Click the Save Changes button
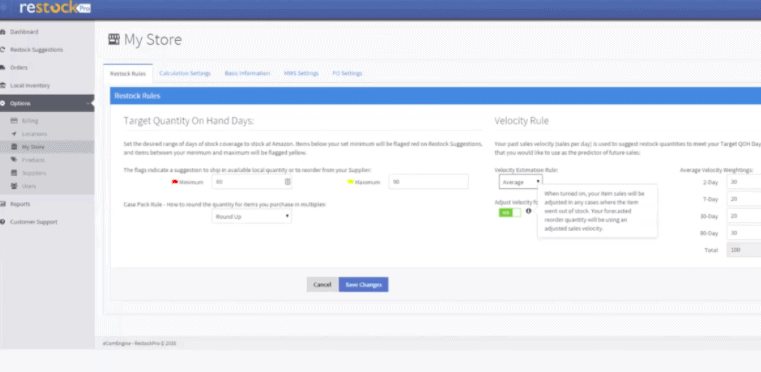Viewport: 761px width, 372px height. [x=364, y=285]
